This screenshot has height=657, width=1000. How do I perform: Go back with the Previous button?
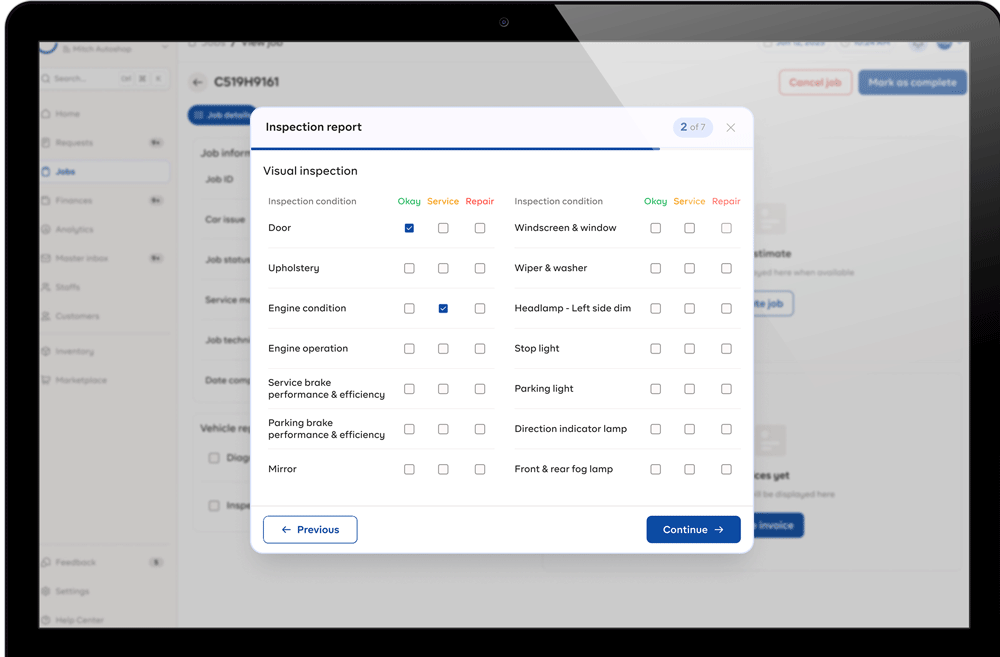click(310, 530)
